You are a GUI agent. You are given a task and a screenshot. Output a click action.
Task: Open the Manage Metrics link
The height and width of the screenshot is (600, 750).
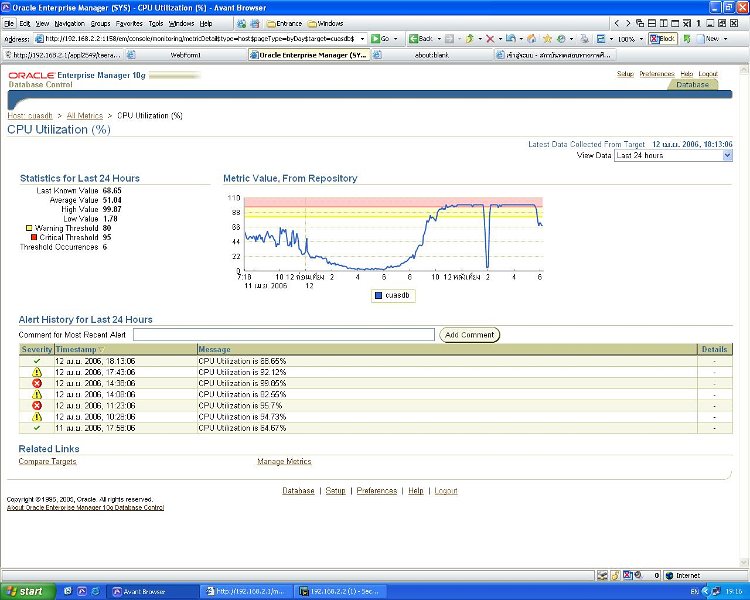(x=284, y=462)
